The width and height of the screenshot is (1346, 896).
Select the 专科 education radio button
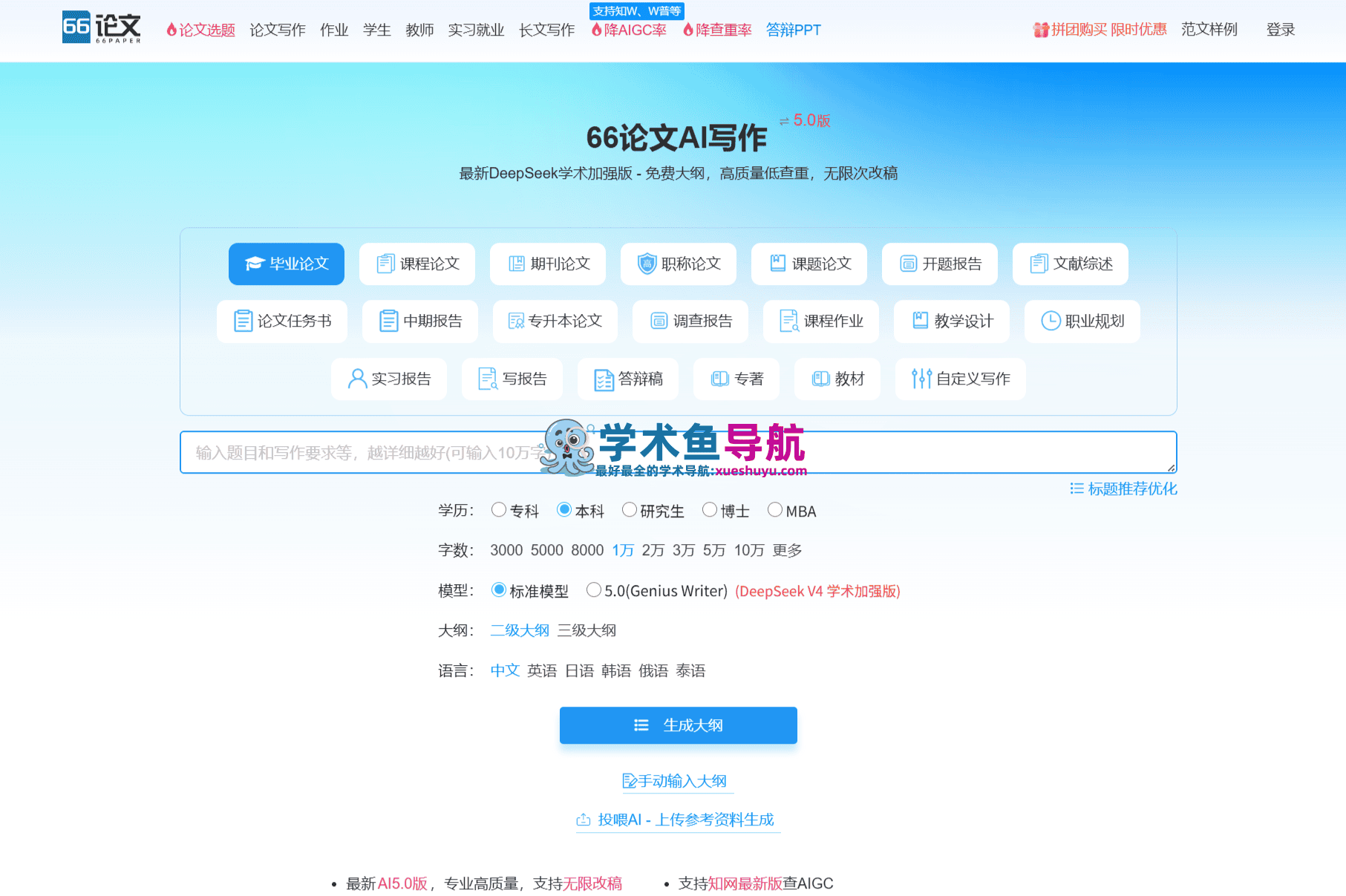pos(499,509)
